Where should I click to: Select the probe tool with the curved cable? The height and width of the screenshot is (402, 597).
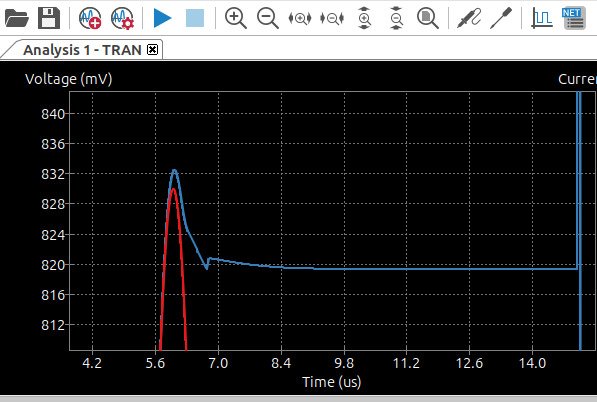pos(469,18)
